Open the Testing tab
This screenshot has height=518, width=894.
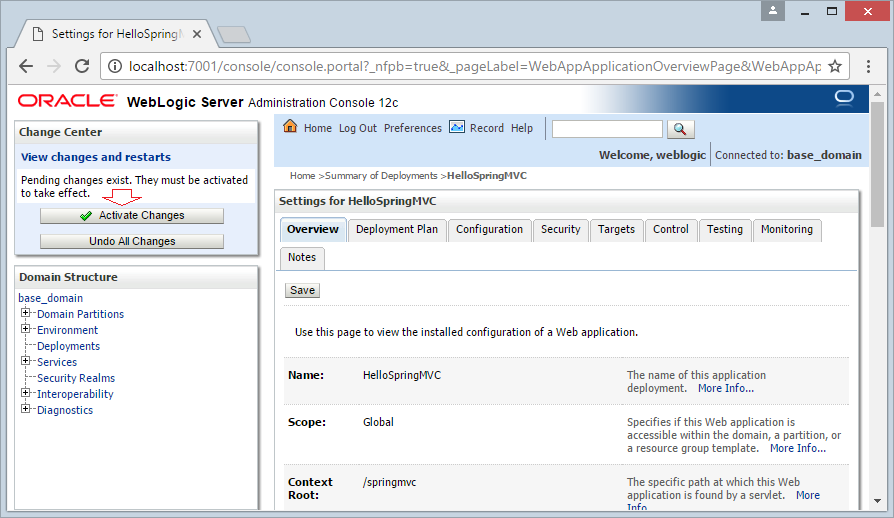tap(725, 230)
